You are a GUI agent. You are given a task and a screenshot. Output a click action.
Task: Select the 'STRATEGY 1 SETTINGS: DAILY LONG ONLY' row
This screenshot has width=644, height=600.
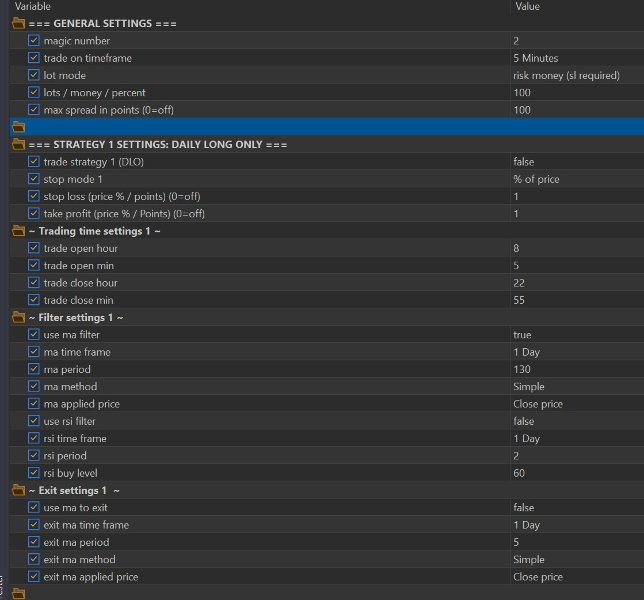[x=327, y=144]
